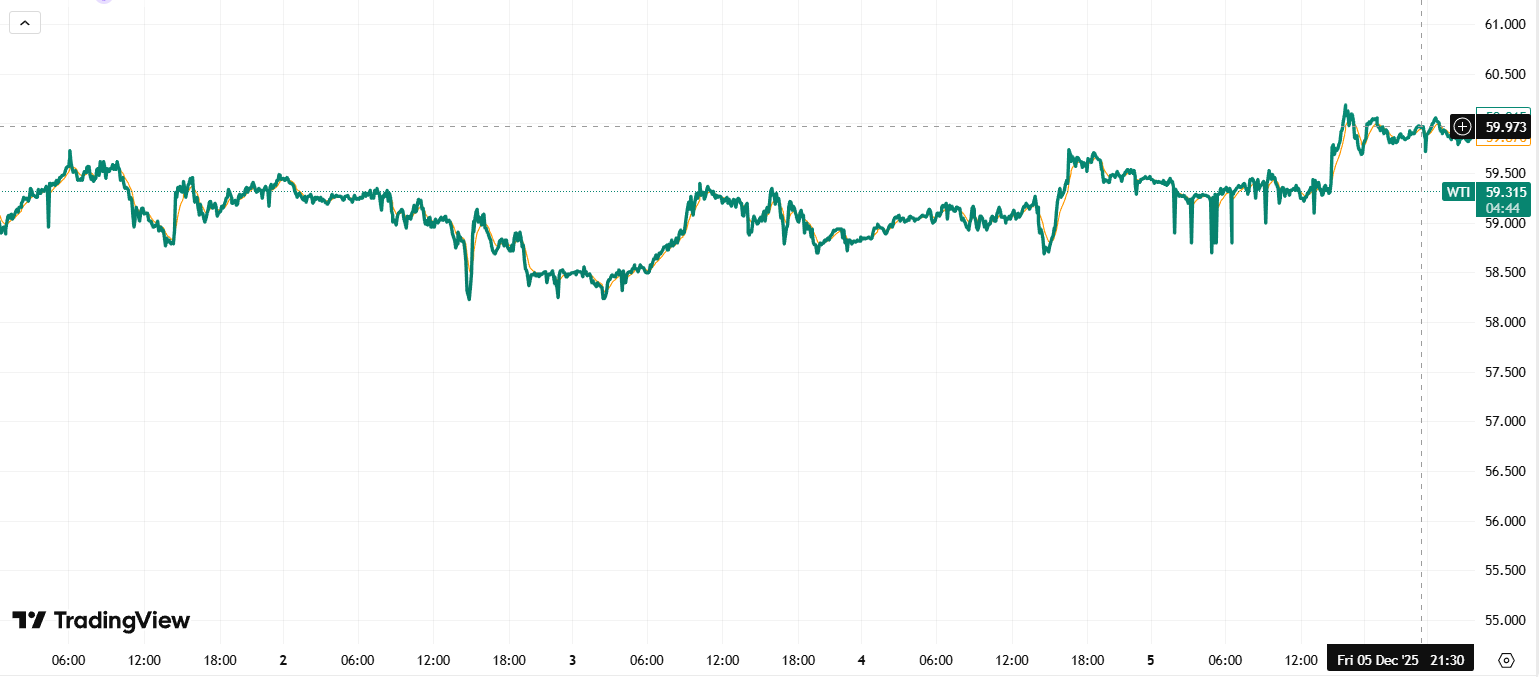Click the 61.000 price scale label

[1505, 25]
